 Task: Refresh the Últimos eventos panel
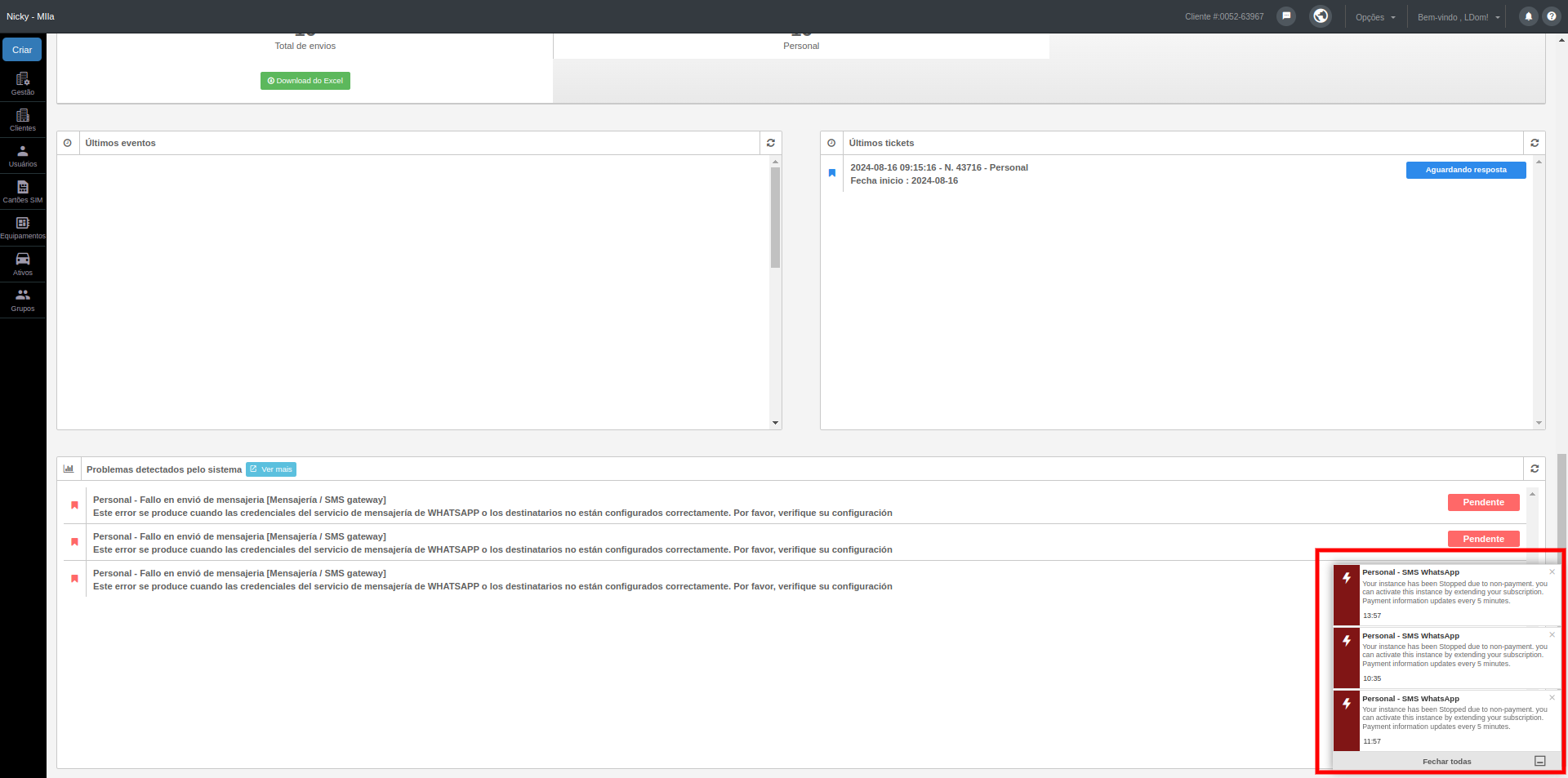pos(770,143)
